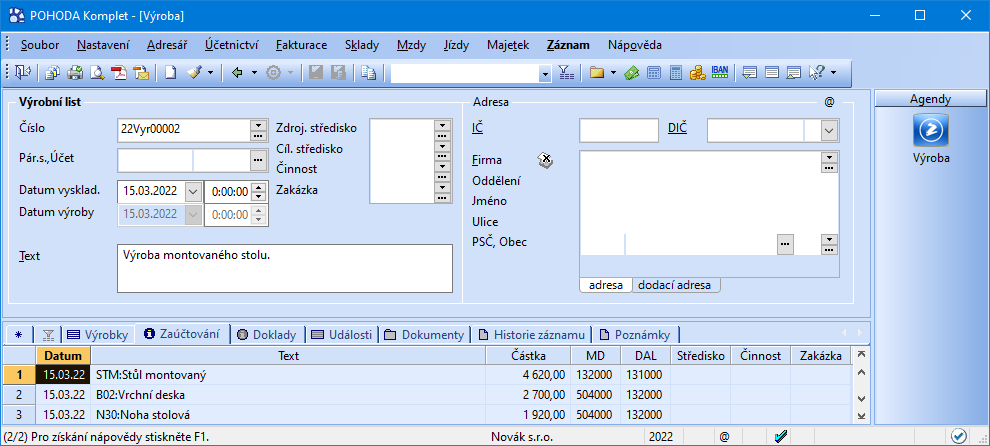Send PDF by e-mail icon

click(141, 73)
